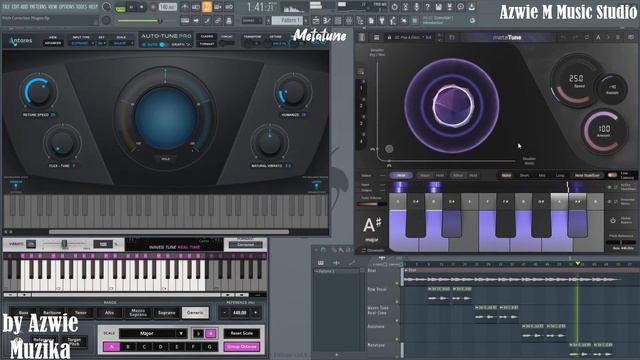640x360 pixels.
Task: Open the mixer view icon
Action: (349, 20)
